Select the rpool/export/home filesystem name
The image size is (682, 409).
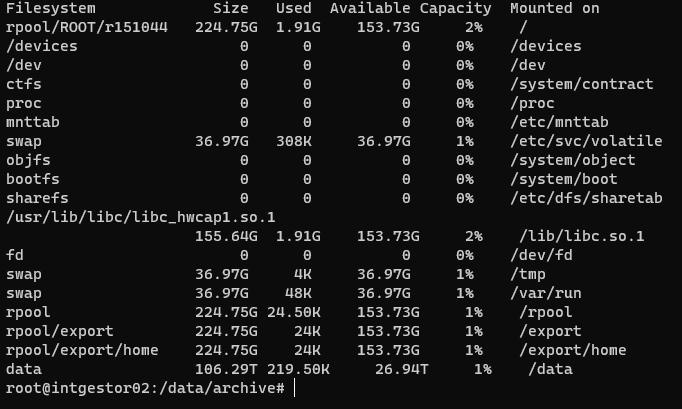[x=82, y=351]
